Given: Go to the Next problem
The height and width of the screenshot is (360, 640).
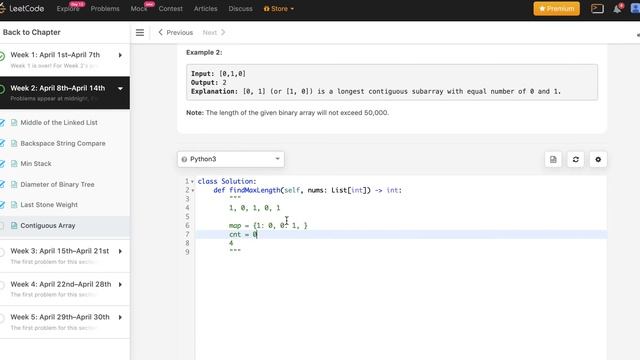Looking at the screenshot, I should pyautogui.click(x=214, y=33).
